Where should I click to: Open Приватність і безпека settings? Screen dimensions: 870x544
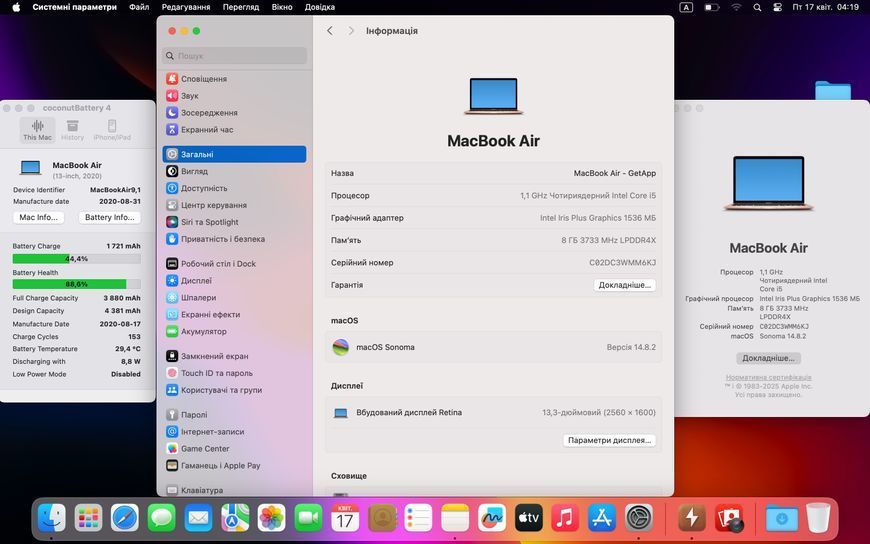234,239
